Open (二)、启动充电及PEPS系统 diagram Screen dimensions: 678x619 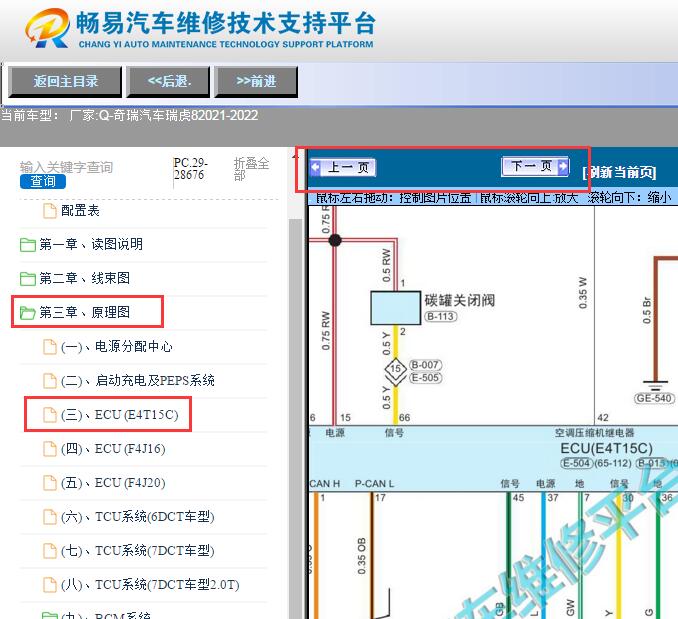(x=138, y=380)
